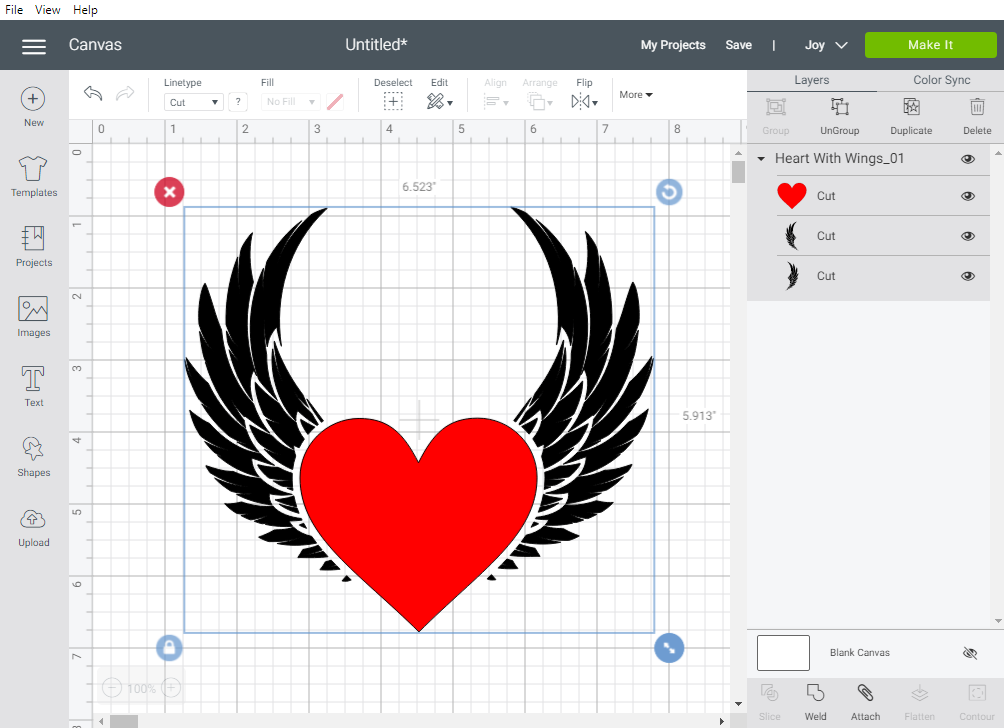
Task: Open the File menu
Action: [x=14, y=10]
